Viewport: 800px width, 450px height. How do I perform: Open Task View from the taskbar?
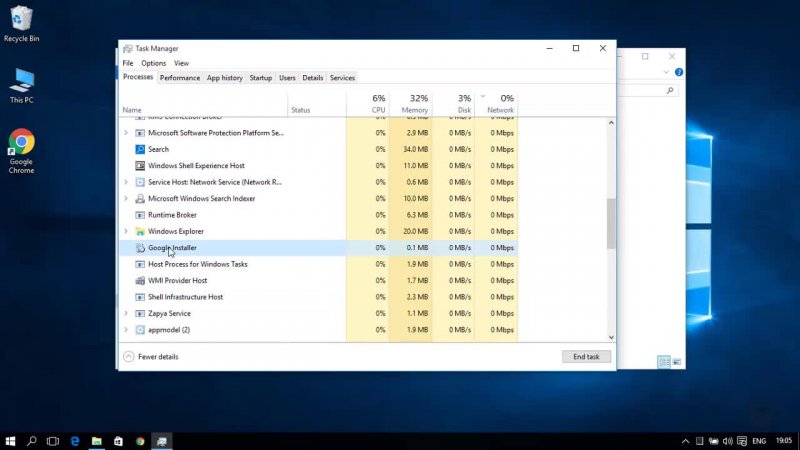(53, 440)
